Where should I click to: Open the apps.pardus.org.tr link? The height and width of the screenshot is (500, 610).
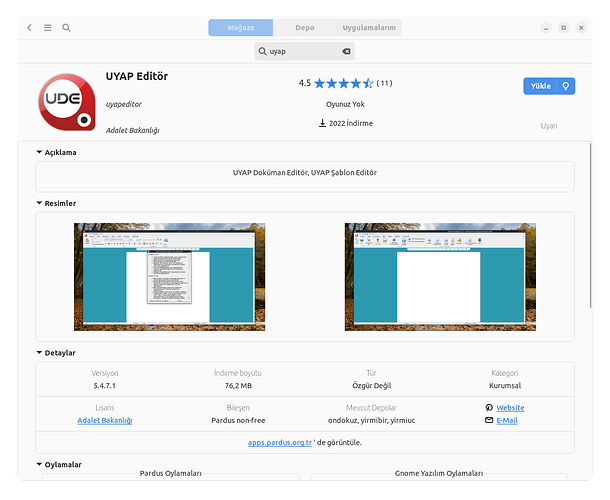point(279,442)
